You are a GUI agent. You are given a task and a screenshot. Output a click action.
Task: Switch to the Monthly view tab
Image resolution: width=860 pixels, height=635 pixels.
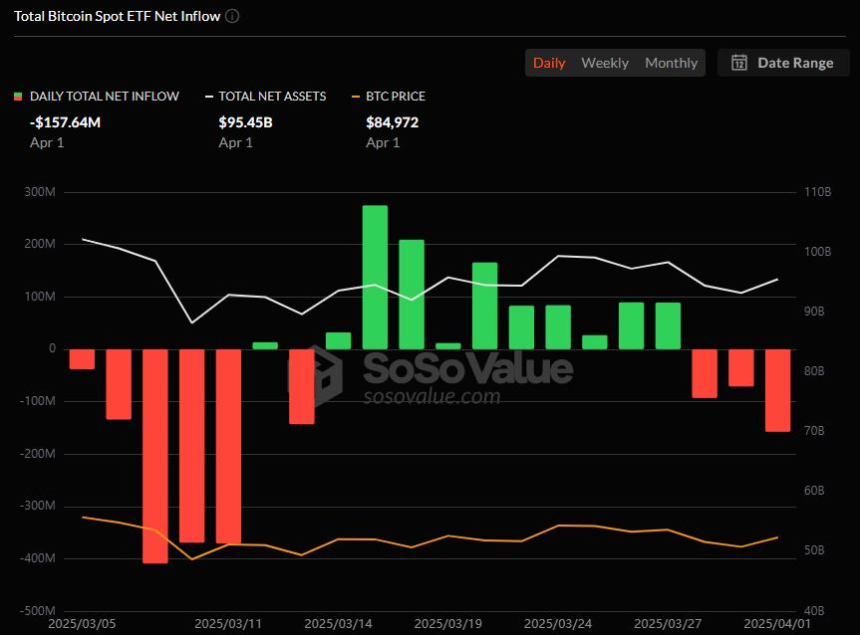[671, 63]
